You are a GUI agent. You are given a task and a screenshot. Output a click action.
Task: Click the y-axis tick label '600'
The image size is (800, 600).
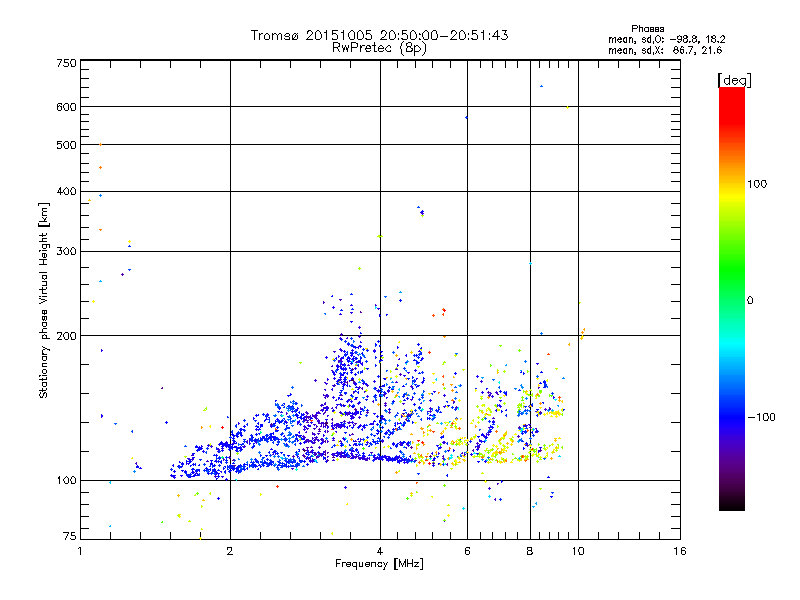pyautogui.click(x=66, y=107)
